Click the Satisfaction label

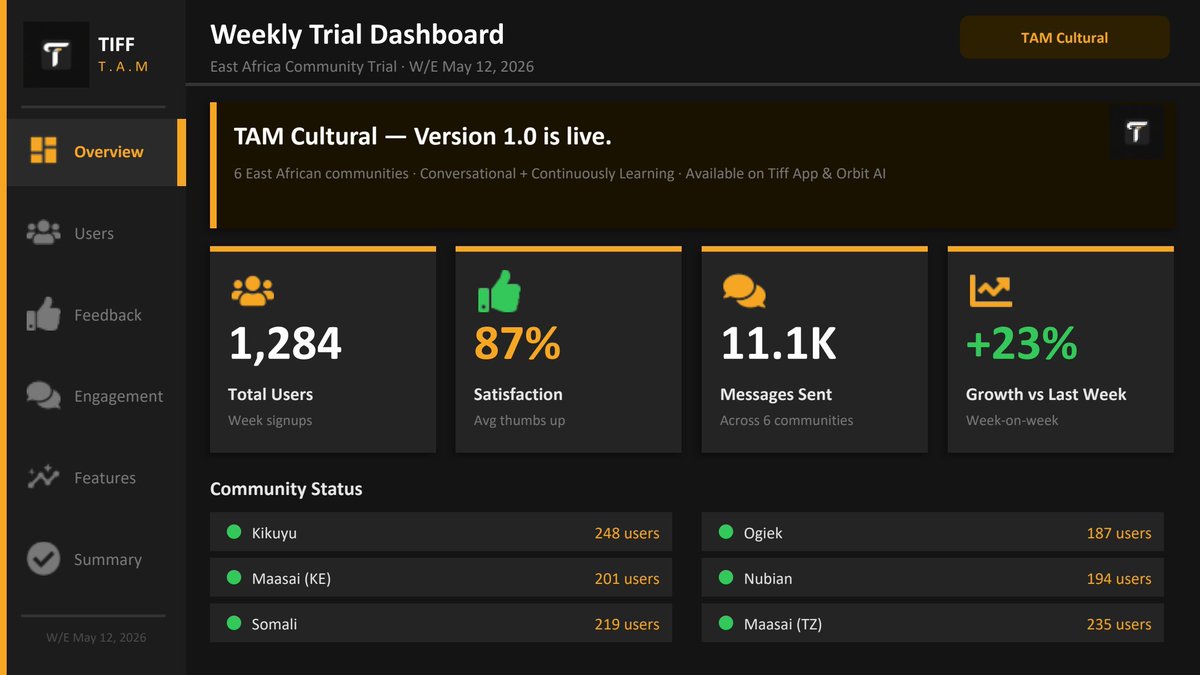518,394
